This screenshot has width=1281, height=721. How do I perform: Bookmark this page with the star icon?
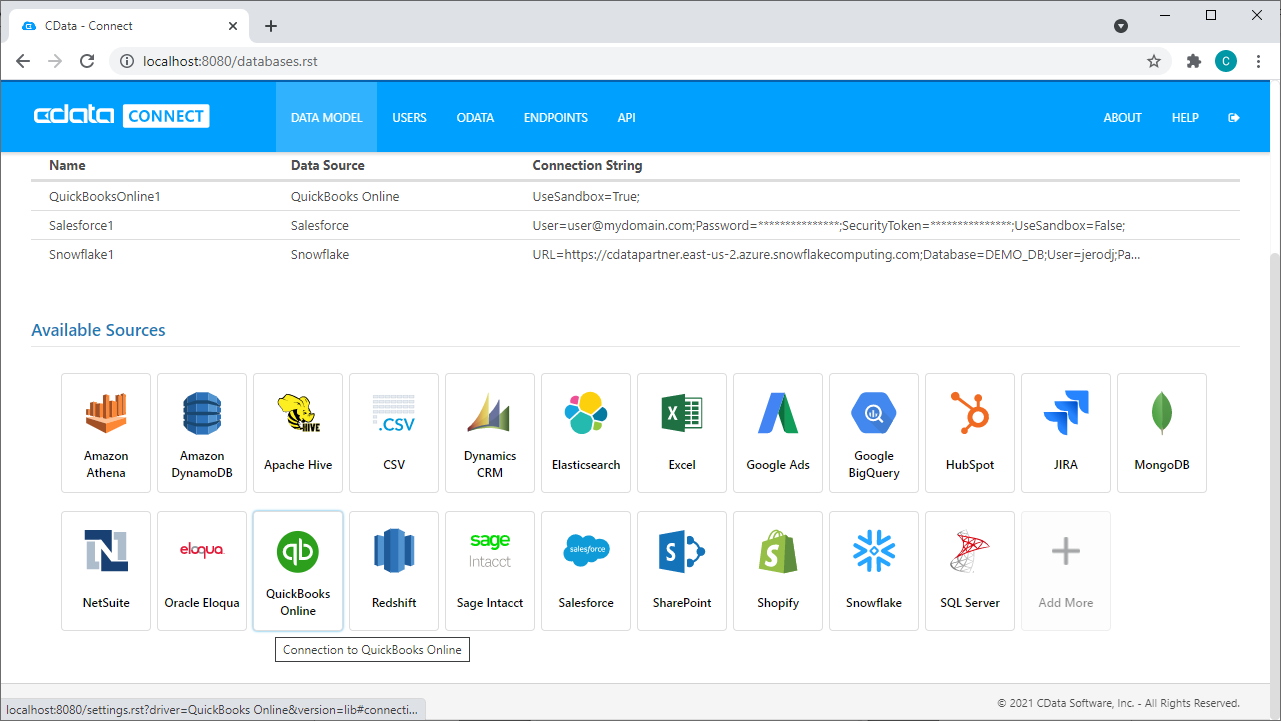[x=1154, y=61]
